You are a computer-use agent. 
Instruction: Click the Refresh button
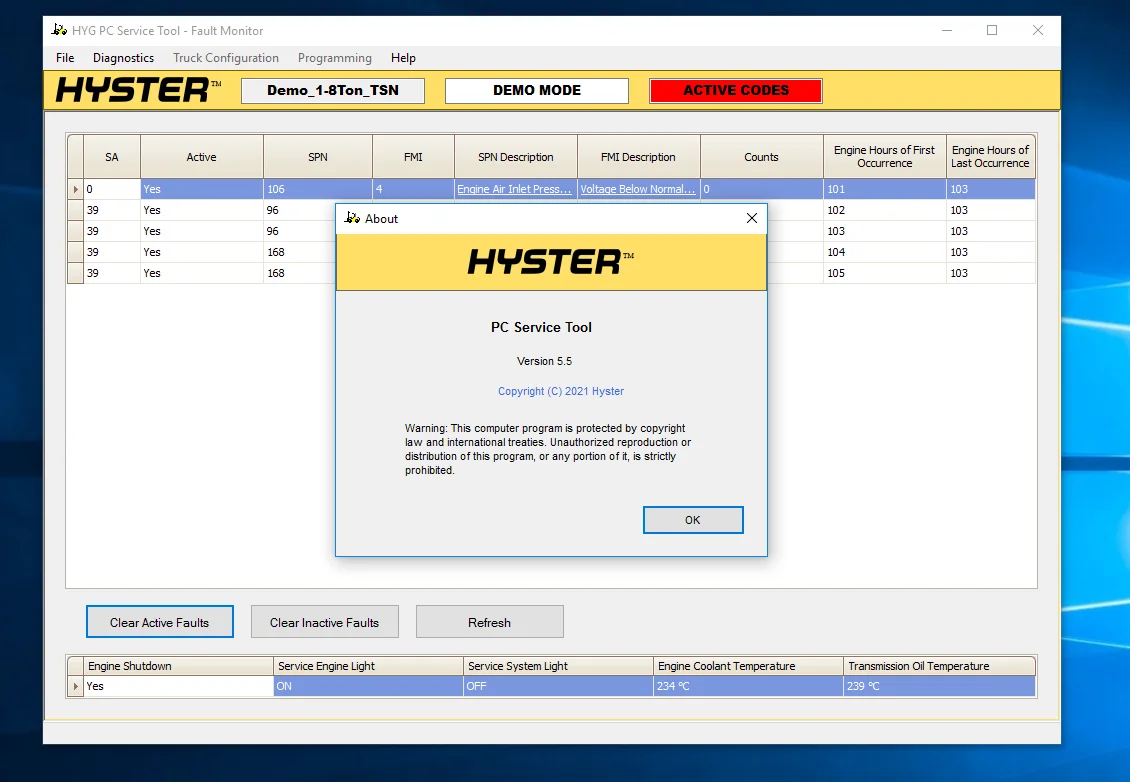click(489, 622)
